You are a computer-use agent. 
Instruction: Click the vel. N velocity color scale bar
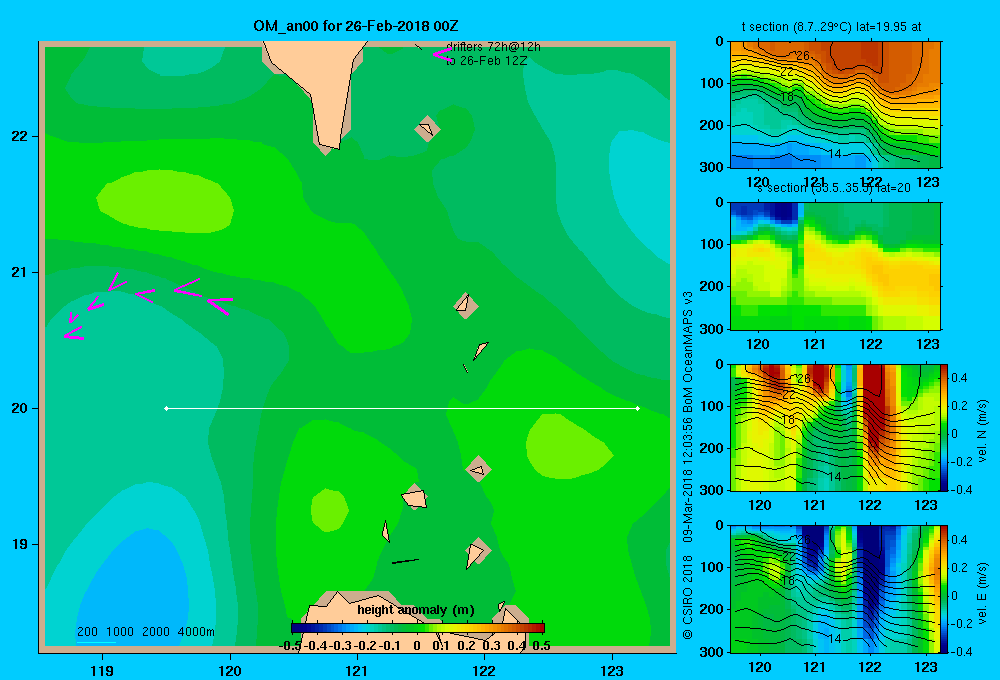944,427
